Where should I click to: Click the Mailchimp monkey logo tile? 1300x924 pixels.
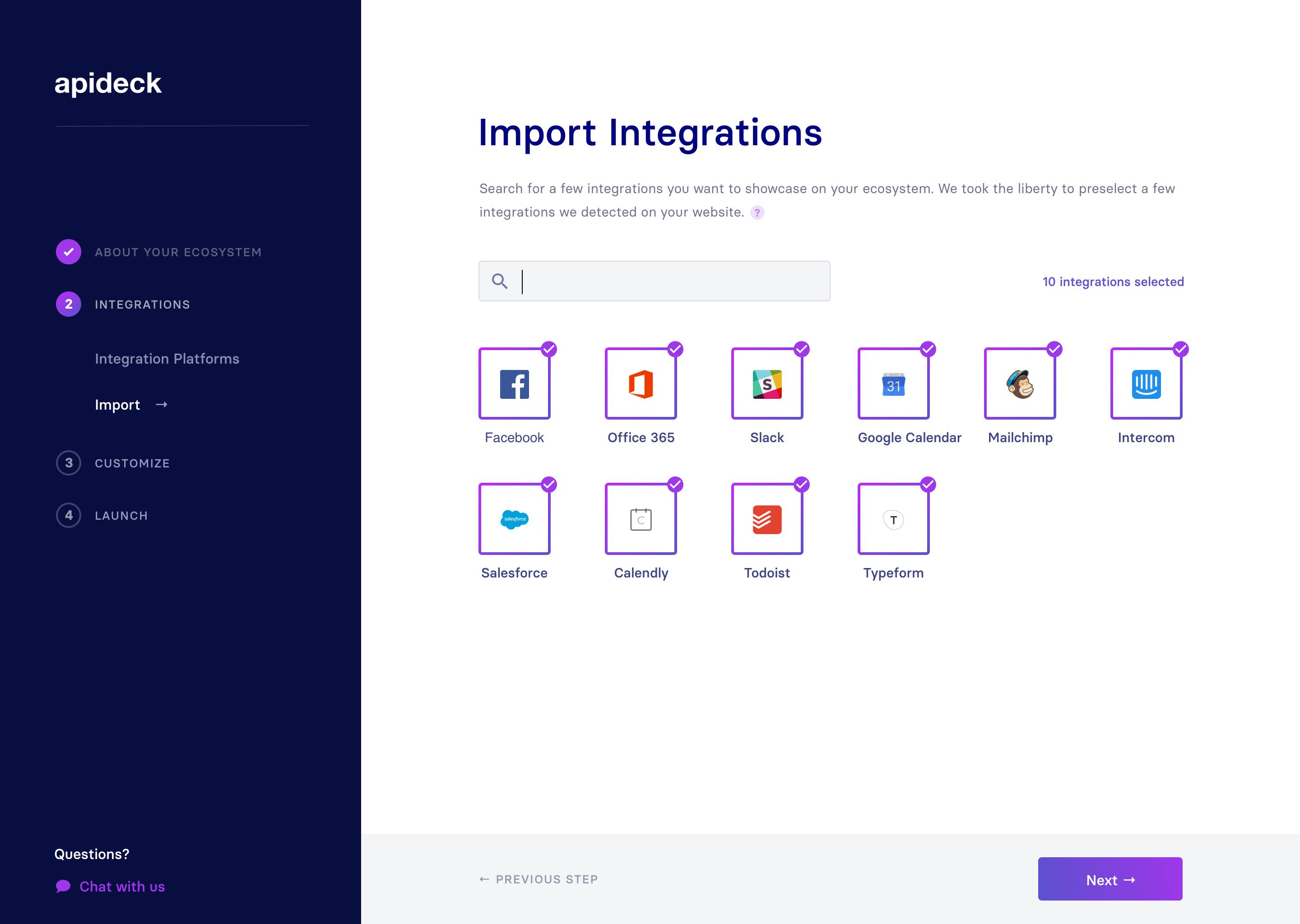pos(1020,383)
